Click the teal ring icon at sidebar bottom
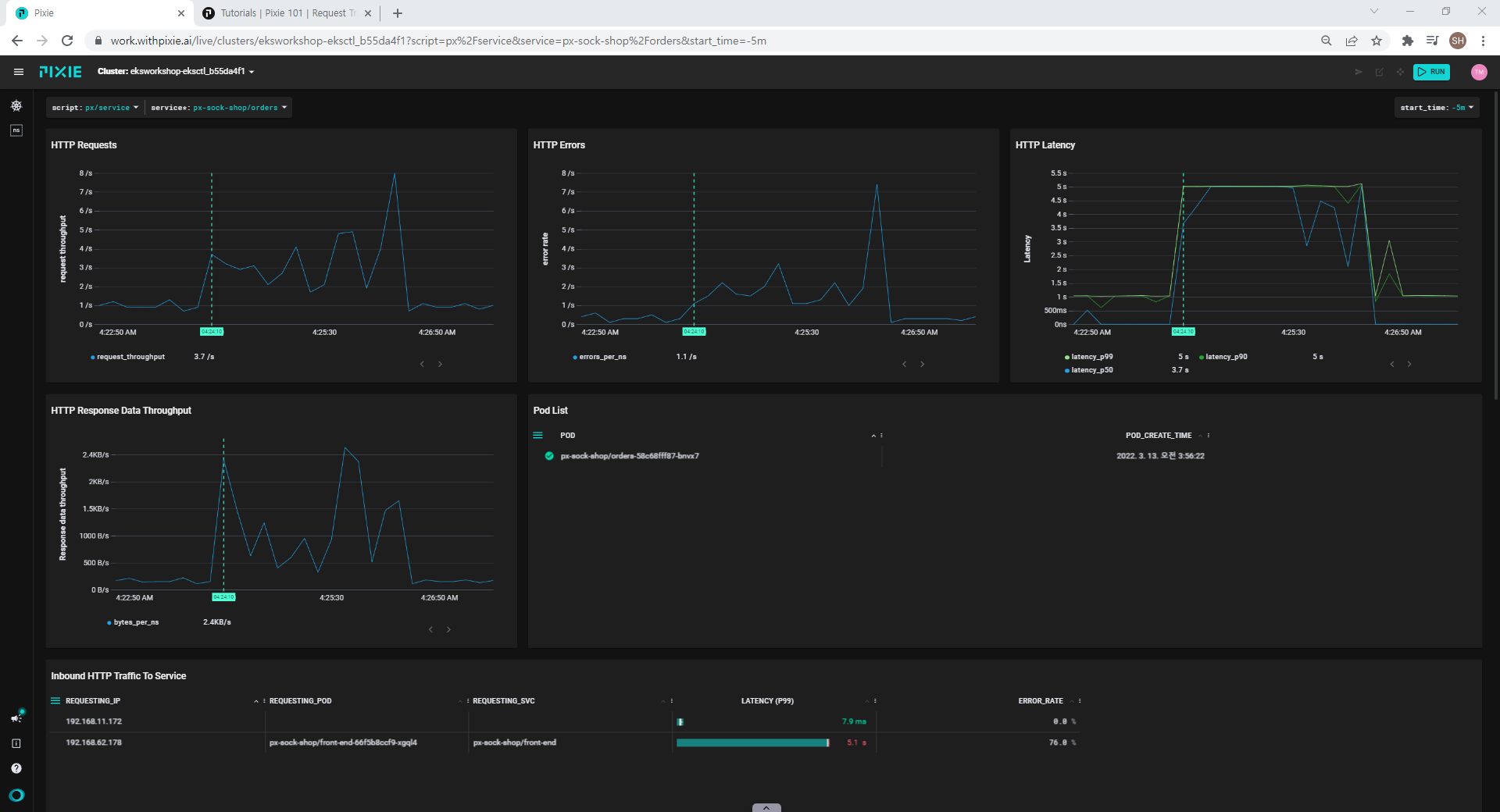The image size is (1500, 812). pyautogui.click(x=16, y=796)
